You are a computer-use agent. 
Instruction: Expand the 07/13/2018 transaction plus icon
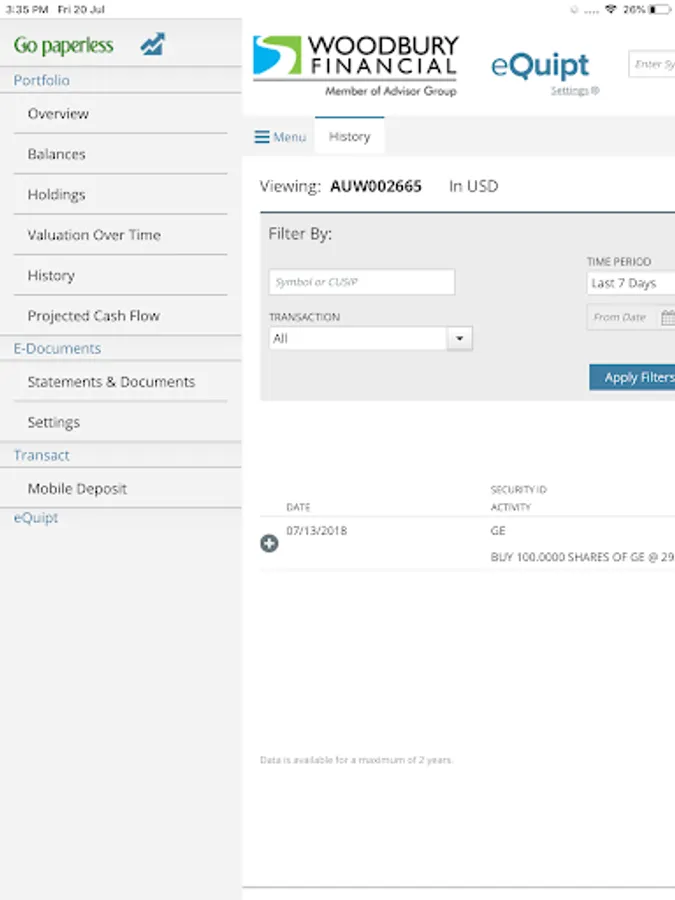pos(269,544)
